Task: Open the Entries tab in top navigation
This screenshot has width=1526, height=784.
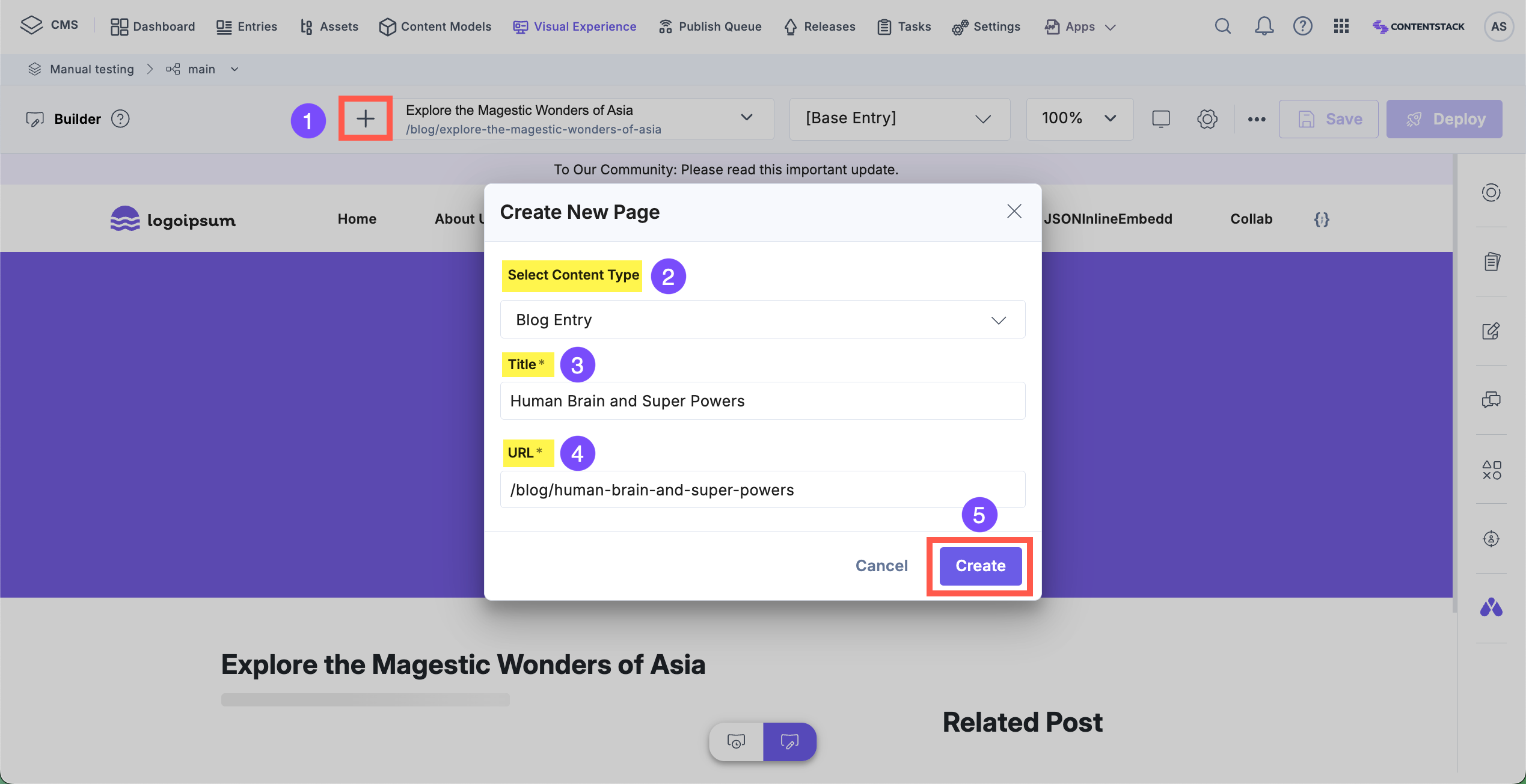Action: click(x=247, y=26)
